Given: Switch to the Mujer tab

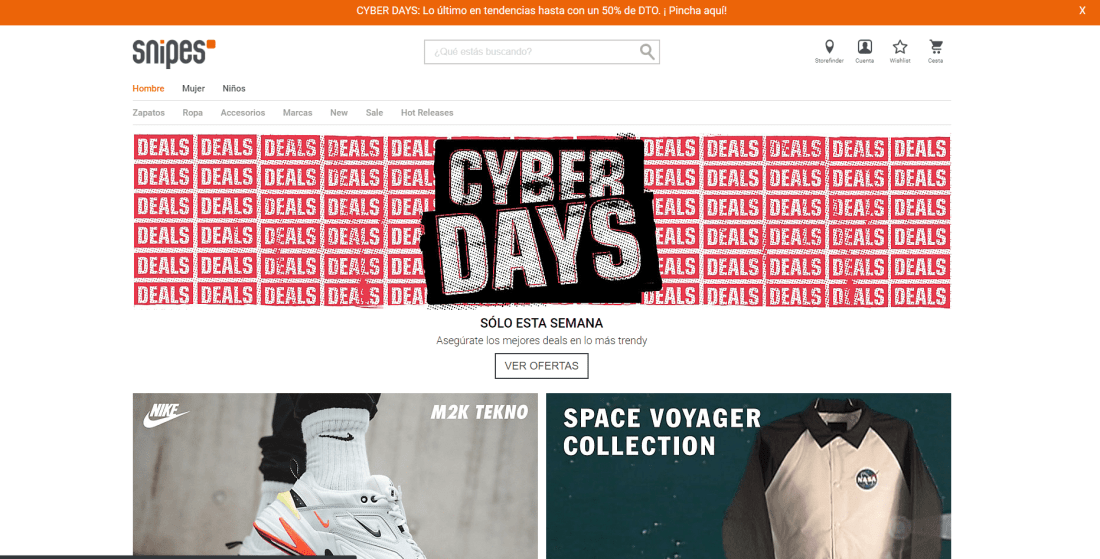Looking at the screenshot, I should tap(193, 88).
